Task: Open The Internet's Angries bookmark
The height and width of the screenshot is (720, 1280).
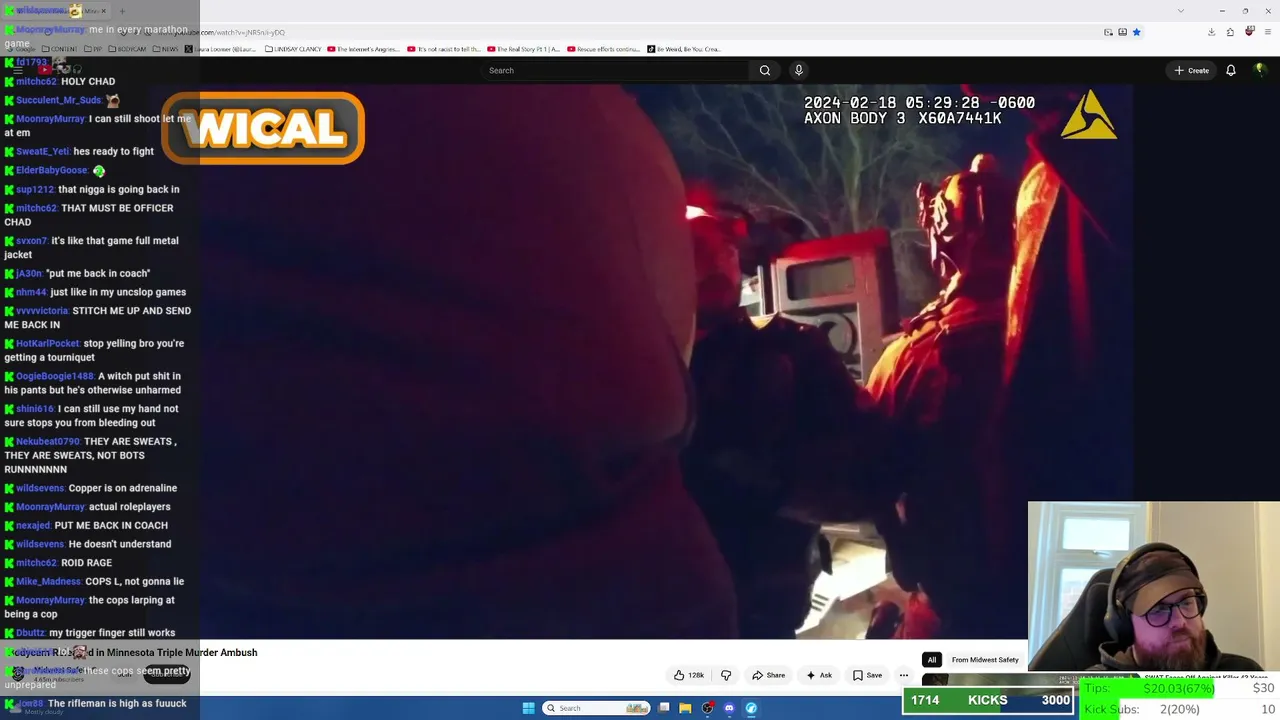Action: 365,49
